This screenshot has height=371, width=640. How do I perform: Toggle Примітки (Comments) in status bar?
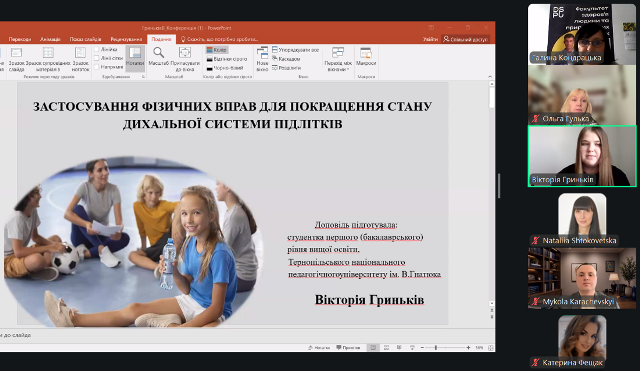coord(348,348)
